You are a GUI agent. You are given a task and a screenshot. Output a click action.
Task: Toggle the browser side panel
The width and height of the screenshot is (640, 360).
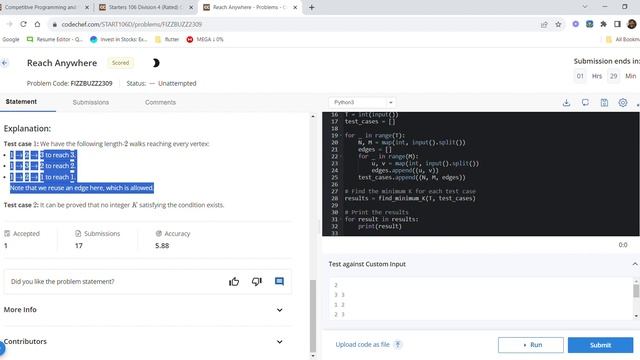pos(617,24)
